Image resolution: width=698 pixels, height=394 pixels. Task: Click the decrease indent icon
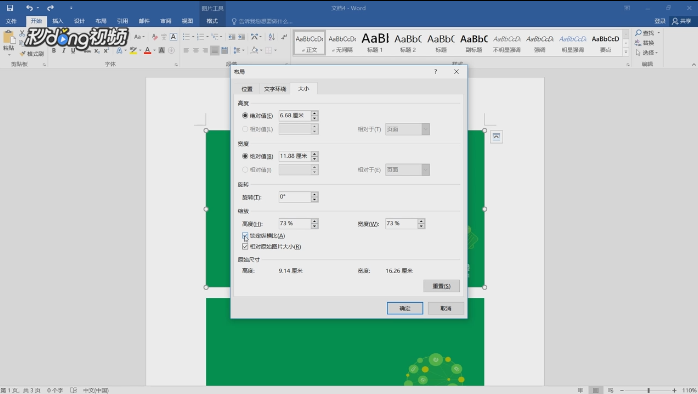(231, 37)
